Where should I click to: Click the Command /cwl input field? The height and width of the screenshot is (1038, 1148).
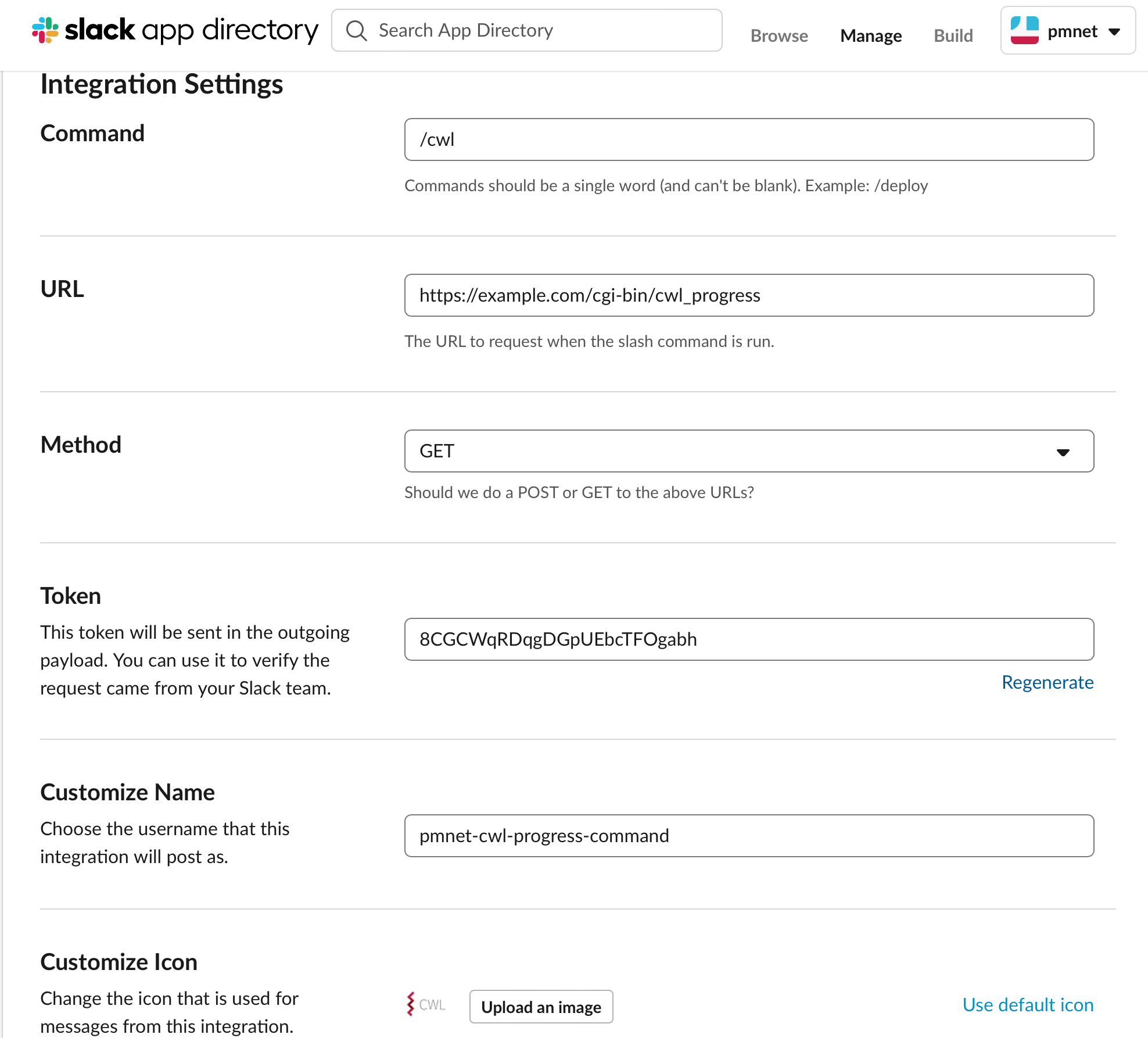[748, 139]
